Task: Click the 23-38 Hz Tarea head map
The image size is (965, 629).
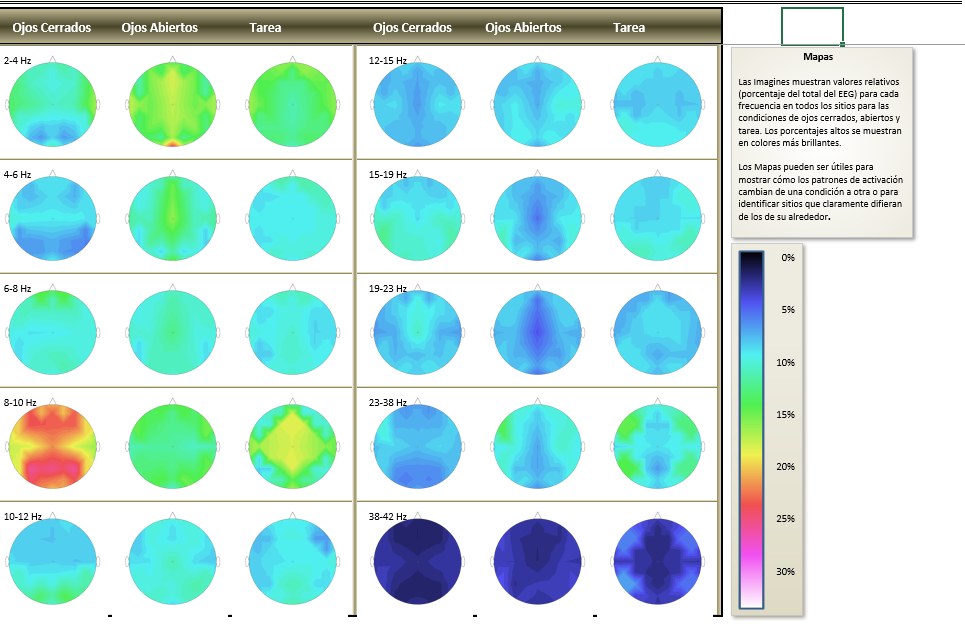Action: (x=657, y=446)
